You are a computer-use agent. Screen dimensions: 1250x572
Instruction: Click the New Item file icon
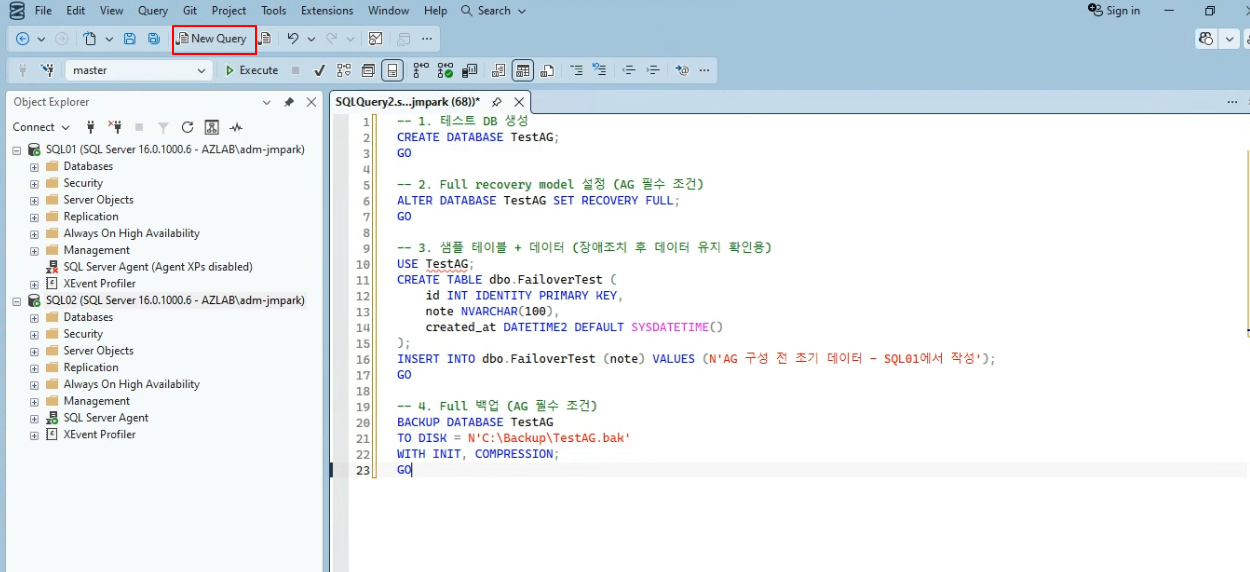click(90, 39)
